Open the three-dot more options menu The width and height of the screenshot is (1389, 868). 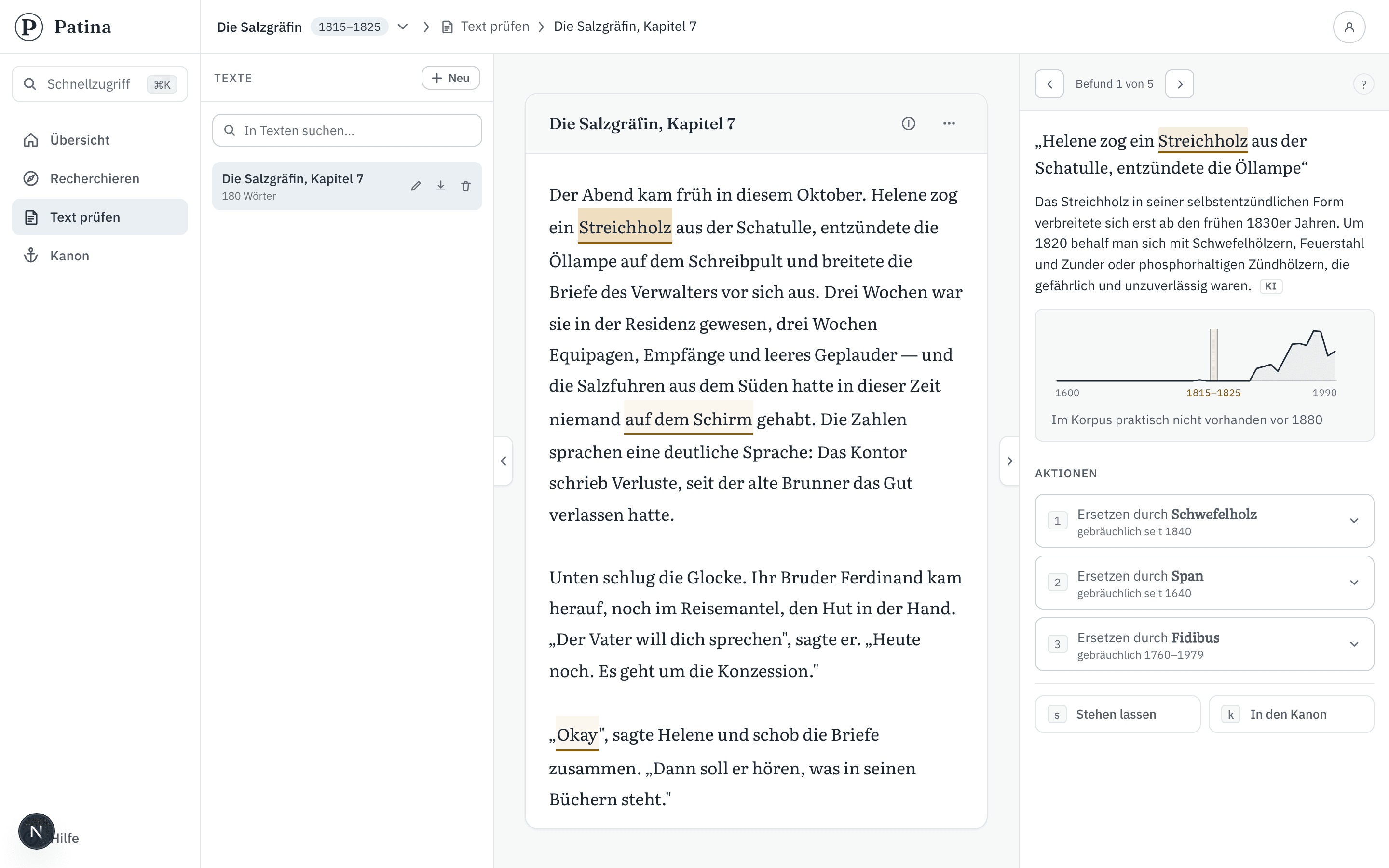(949, 123)
